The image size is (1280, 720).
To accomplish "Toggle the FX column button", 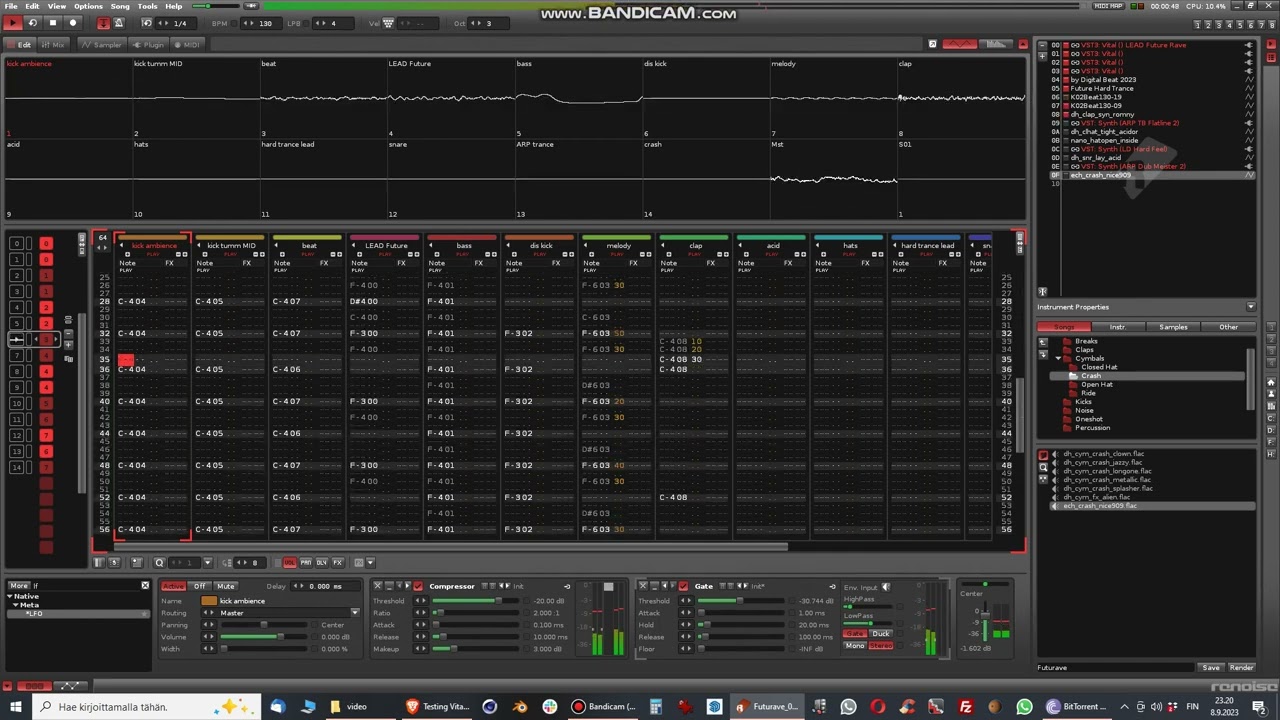I will (x=338, y=563).
